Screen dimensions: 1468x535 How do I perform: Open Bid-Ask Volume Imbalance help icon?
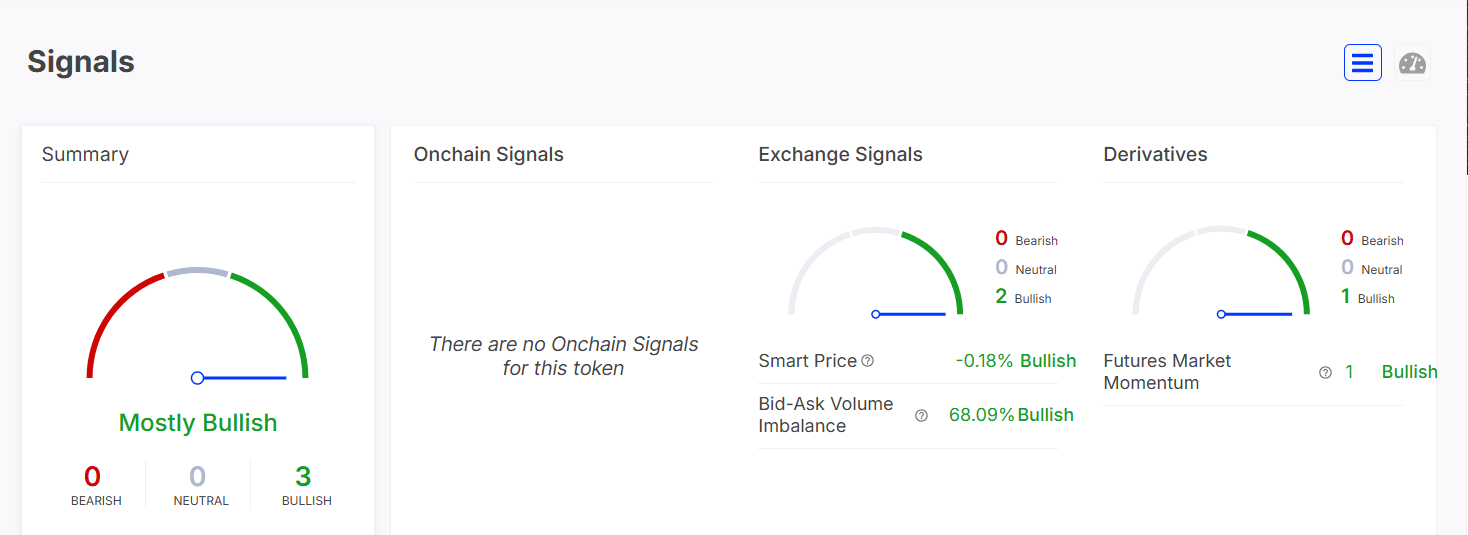tap(921, 416)
